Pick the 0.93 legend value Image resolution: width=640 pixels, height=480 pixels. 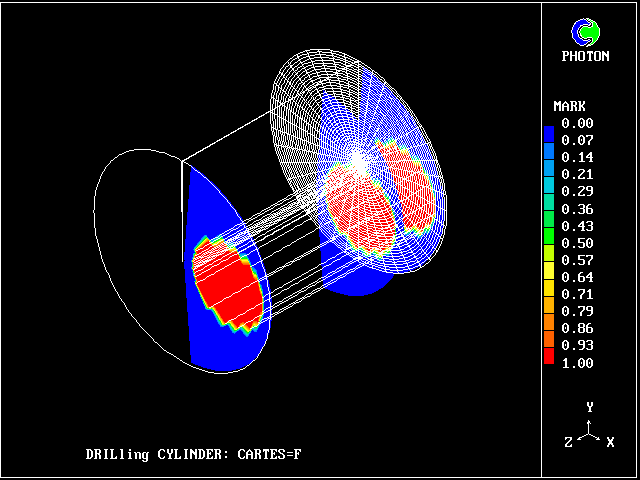(577, 346)
